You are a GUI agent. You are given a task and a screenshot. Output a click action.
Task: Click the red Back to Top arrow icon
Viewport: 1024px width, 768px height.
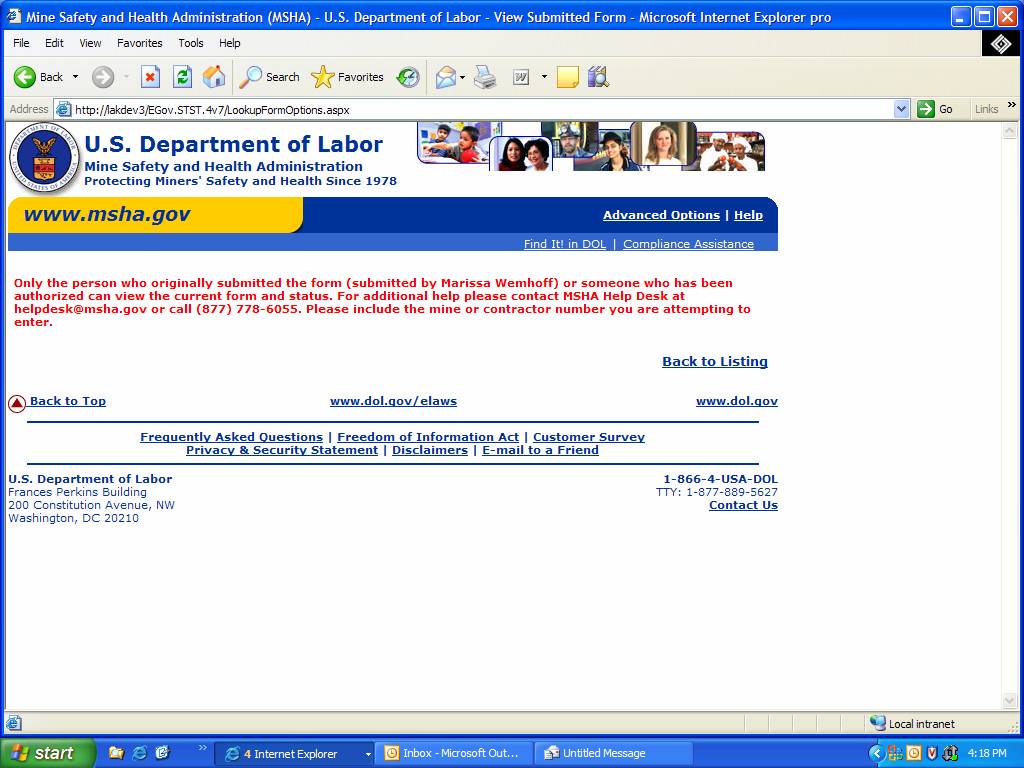pyautogui.click(x=17, y=404)
